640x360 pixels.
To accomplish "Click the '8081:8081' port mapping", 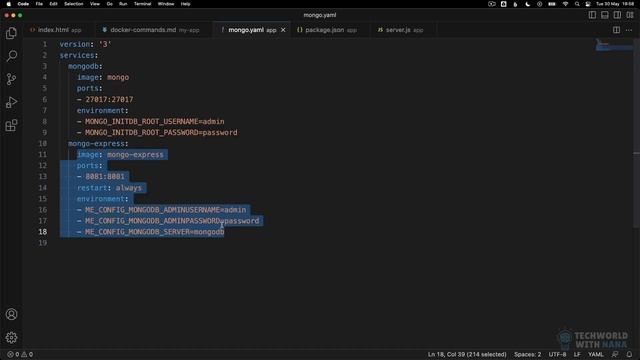I will click(105, 177).
